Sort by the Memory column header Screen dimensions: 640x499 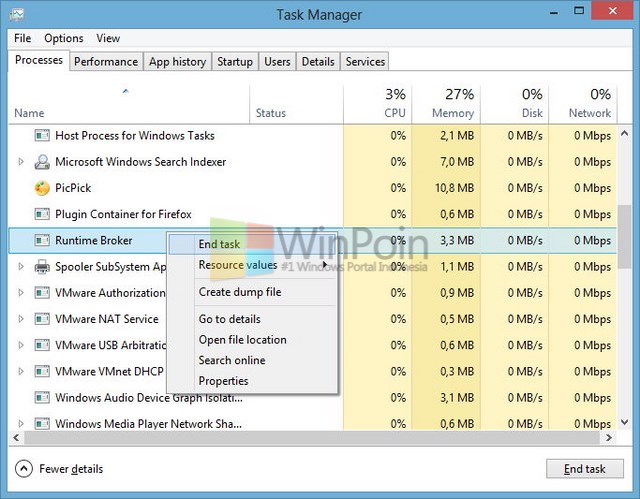click(446, 104)
